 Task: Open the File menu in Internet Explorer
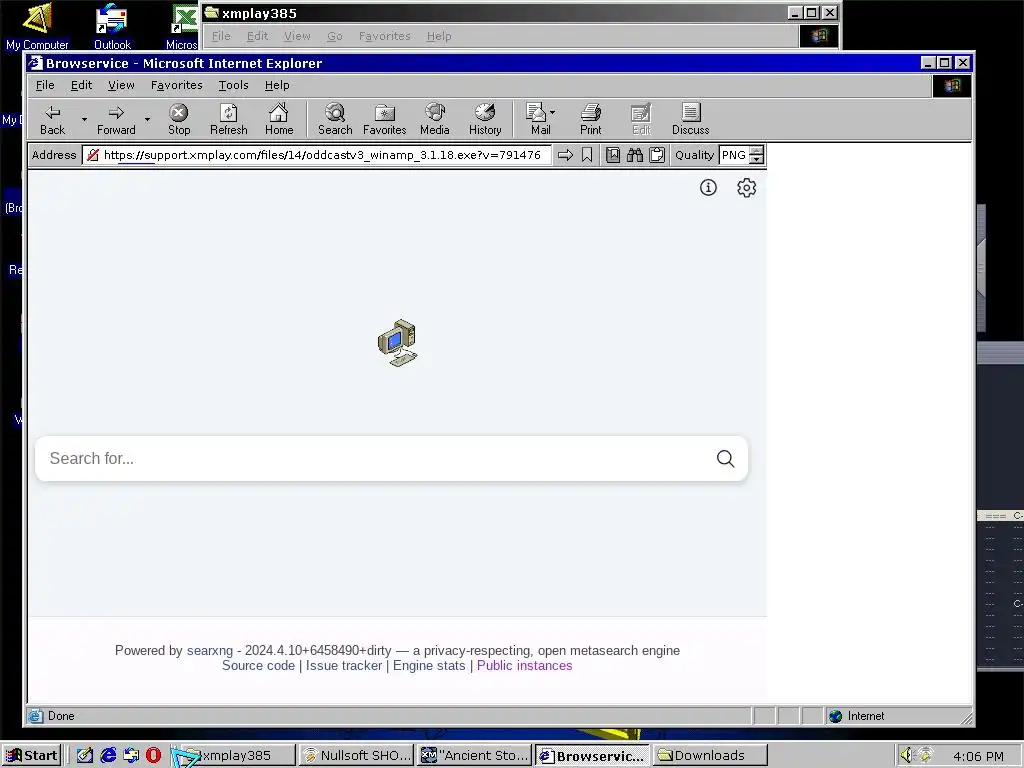click(44, 85)
